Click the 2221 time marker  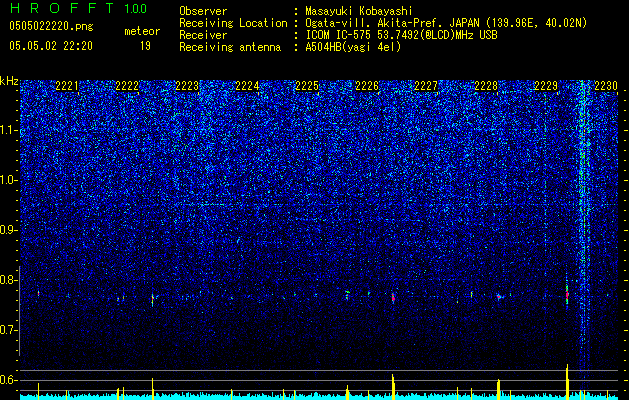click(x=67, y=85)
